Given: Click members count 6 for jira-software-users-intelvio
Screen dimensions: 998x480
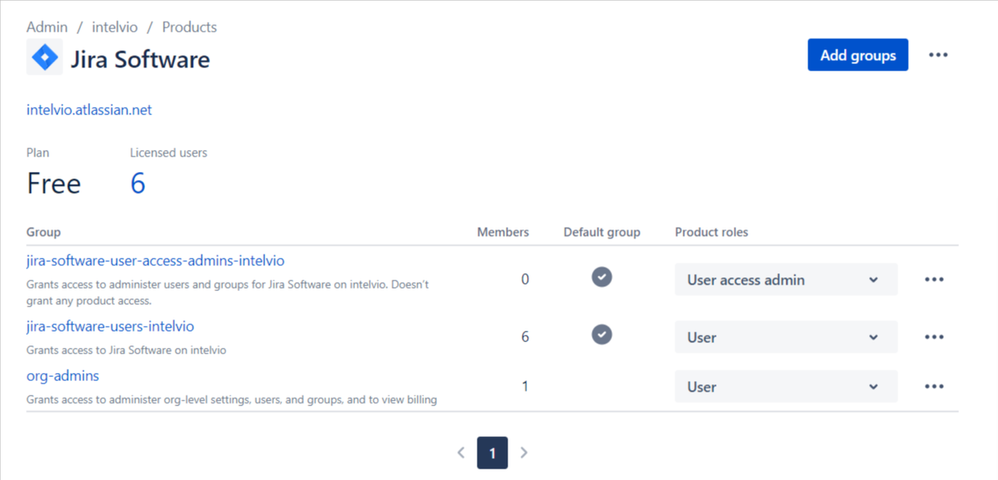Looking at the screenshot, I should click(x=525, y=337).
